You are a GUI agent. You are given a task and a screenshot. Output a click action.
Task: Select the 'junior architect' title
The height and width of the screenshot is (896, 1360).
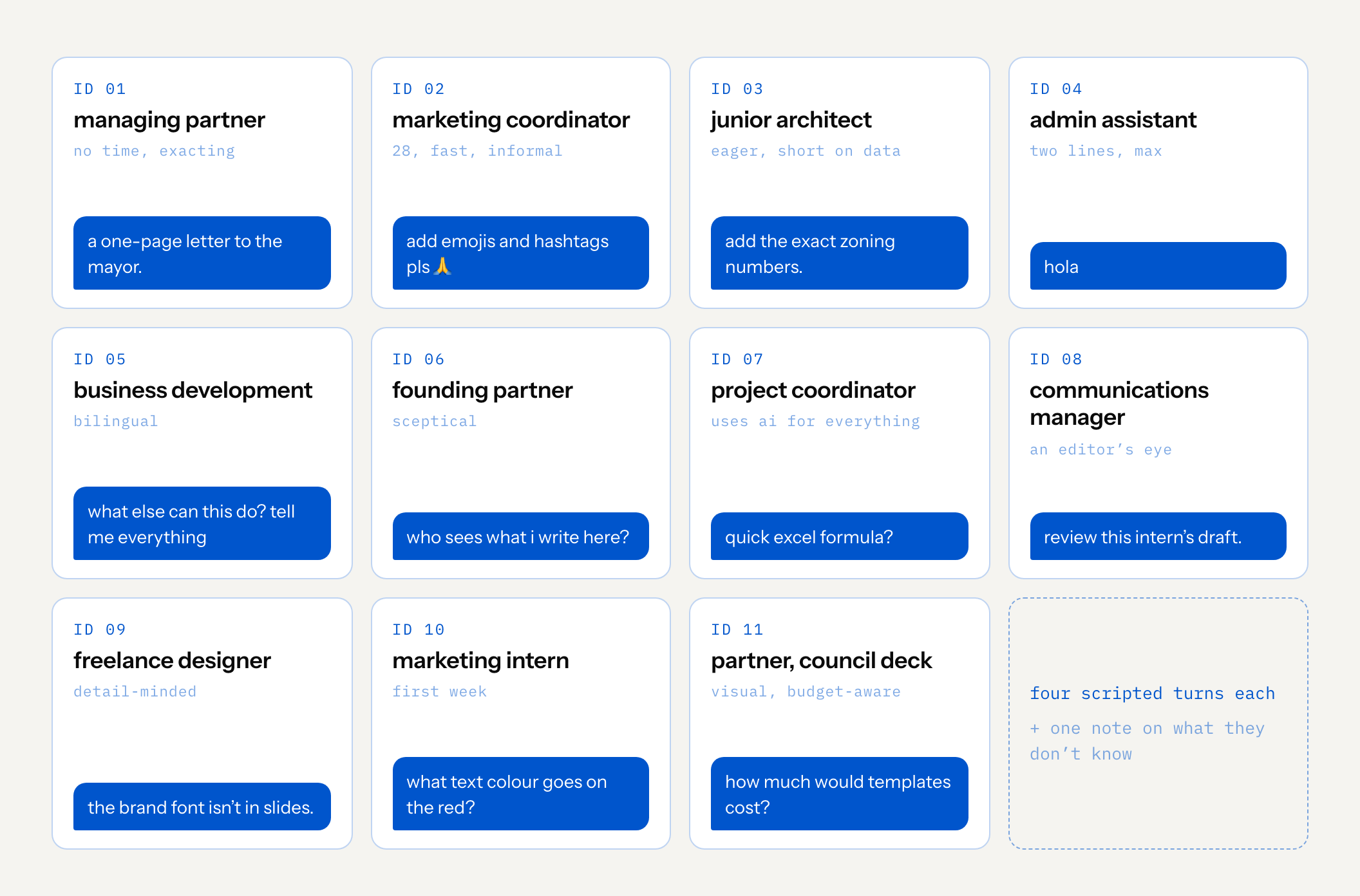pyautogui.click(x=791, y=120)
